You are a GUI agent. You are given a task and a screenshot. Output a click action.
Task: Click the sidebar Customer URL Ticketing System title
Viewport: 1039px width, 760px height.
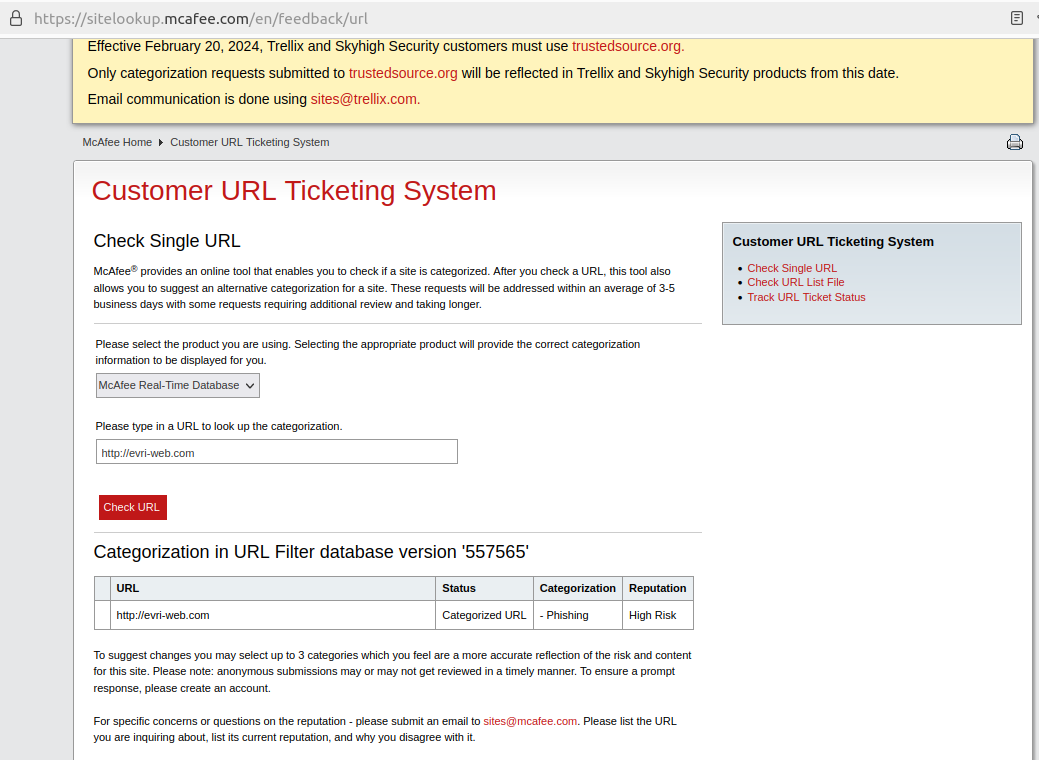click(833, 242)
